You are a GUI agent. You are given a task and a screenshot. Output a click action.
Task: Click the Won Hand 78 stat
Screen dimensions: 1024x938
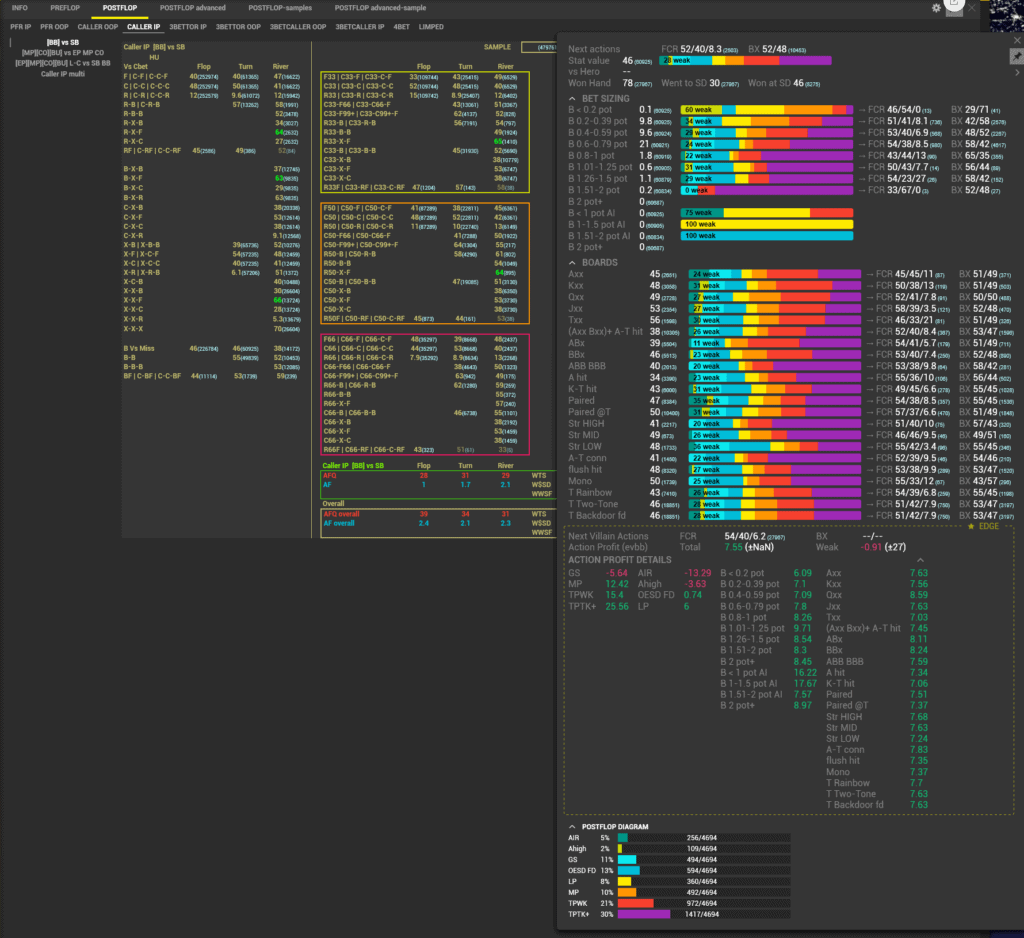tap(610, 83)
